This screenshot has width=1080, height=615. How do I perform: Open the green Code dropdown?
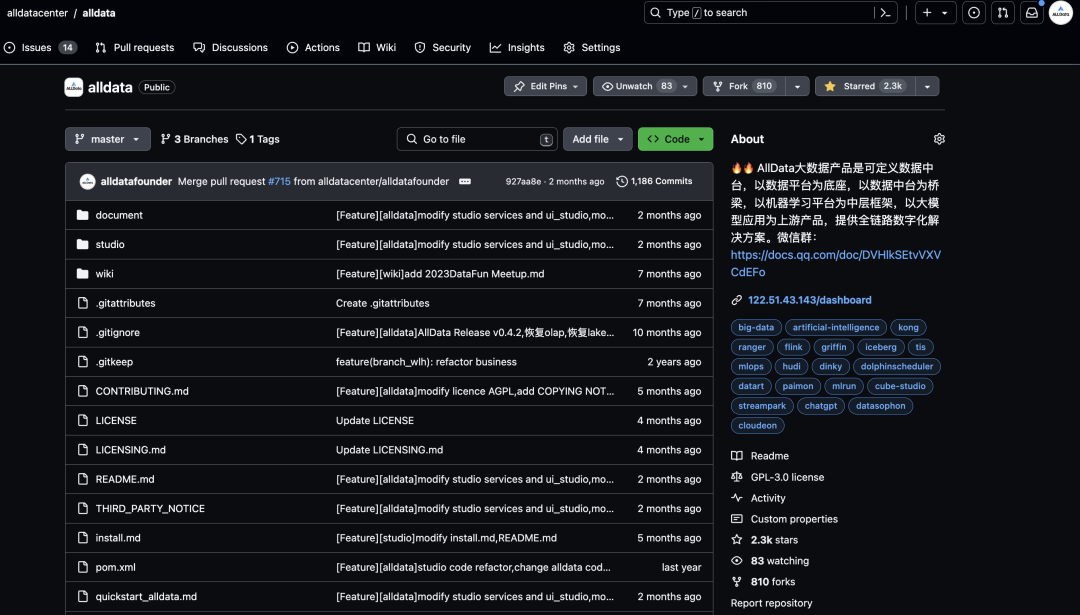tap(676, 139)
